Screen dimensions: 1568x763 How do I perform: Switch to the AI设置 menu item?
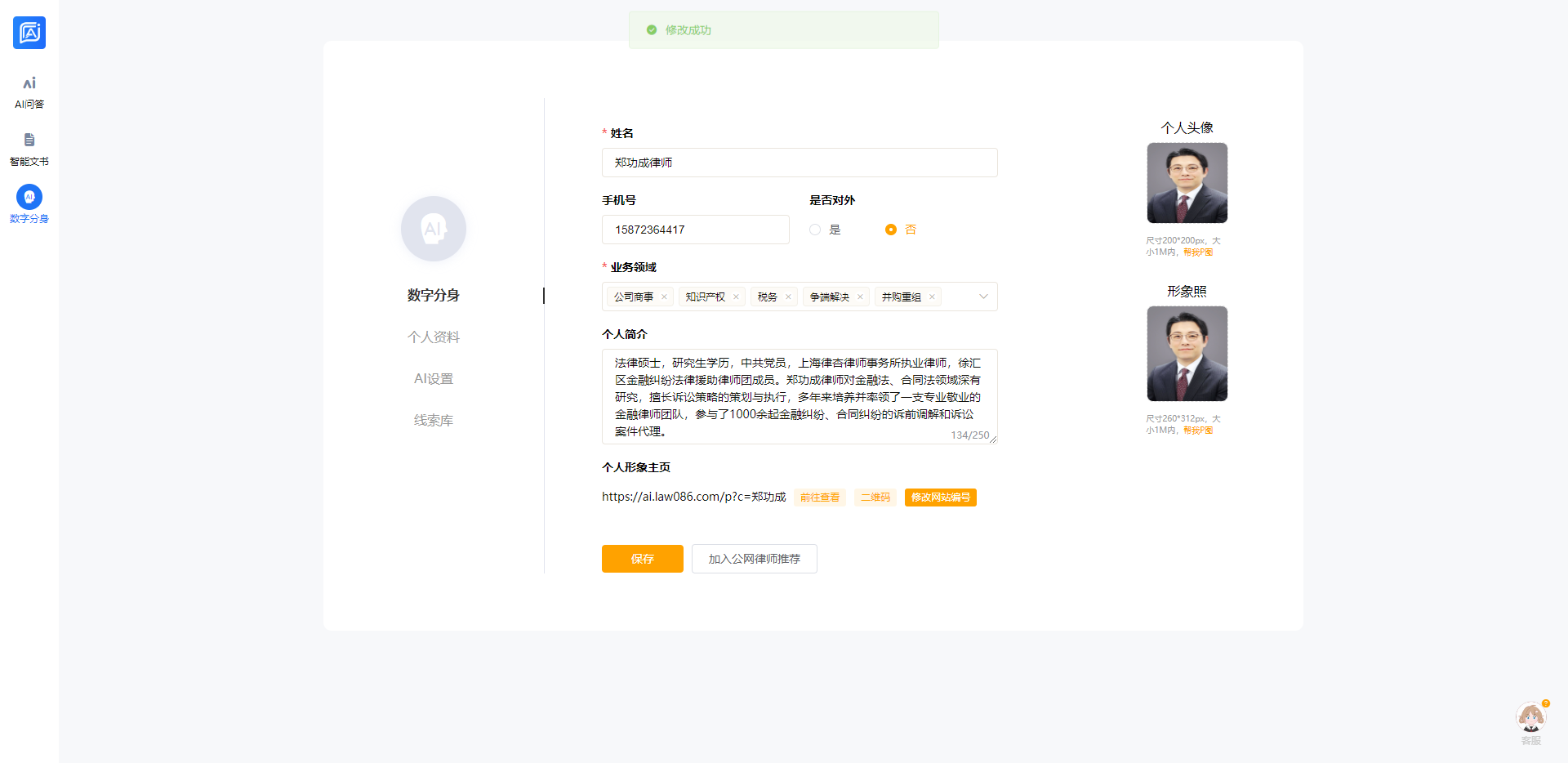tap(434, 379)
